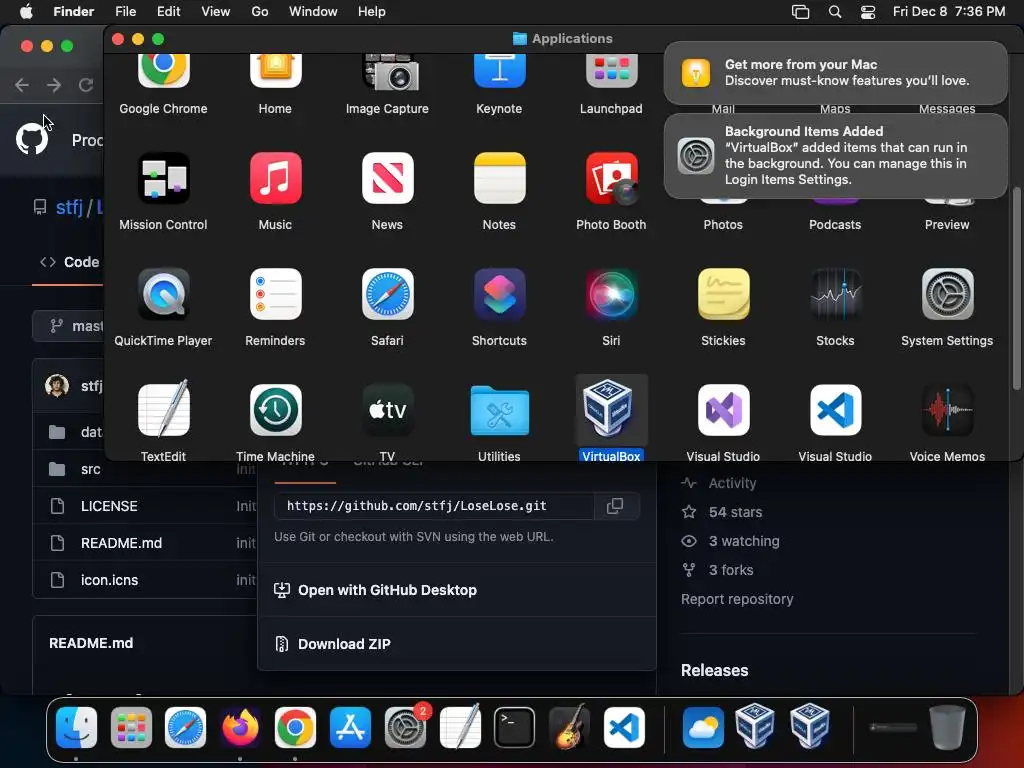Open the Notes app icon
The height and width of the screenshot is (768, 1024).
(x=499, y=178)
